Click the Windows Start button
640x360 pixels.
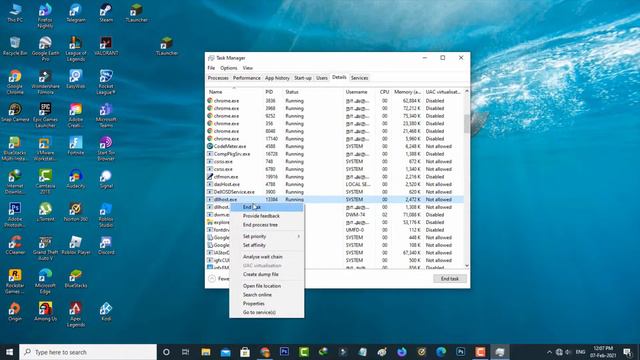point(9,352)
